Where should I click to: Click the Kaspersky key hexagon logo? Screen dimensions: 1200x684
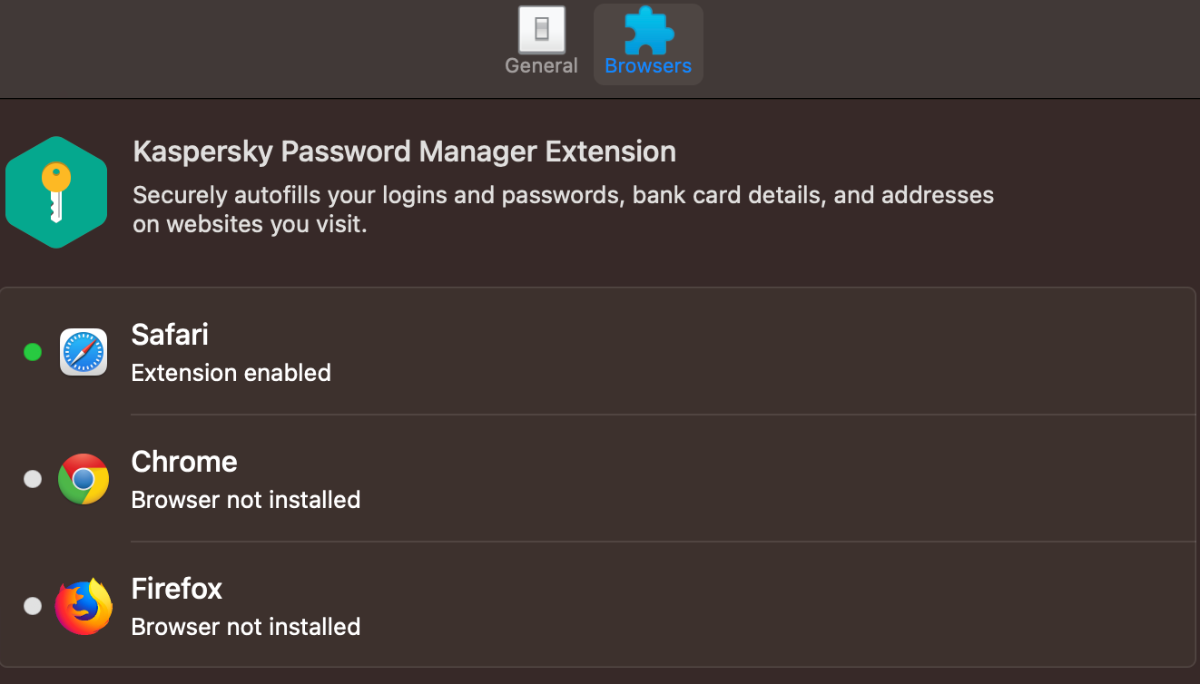pos(56,192)
